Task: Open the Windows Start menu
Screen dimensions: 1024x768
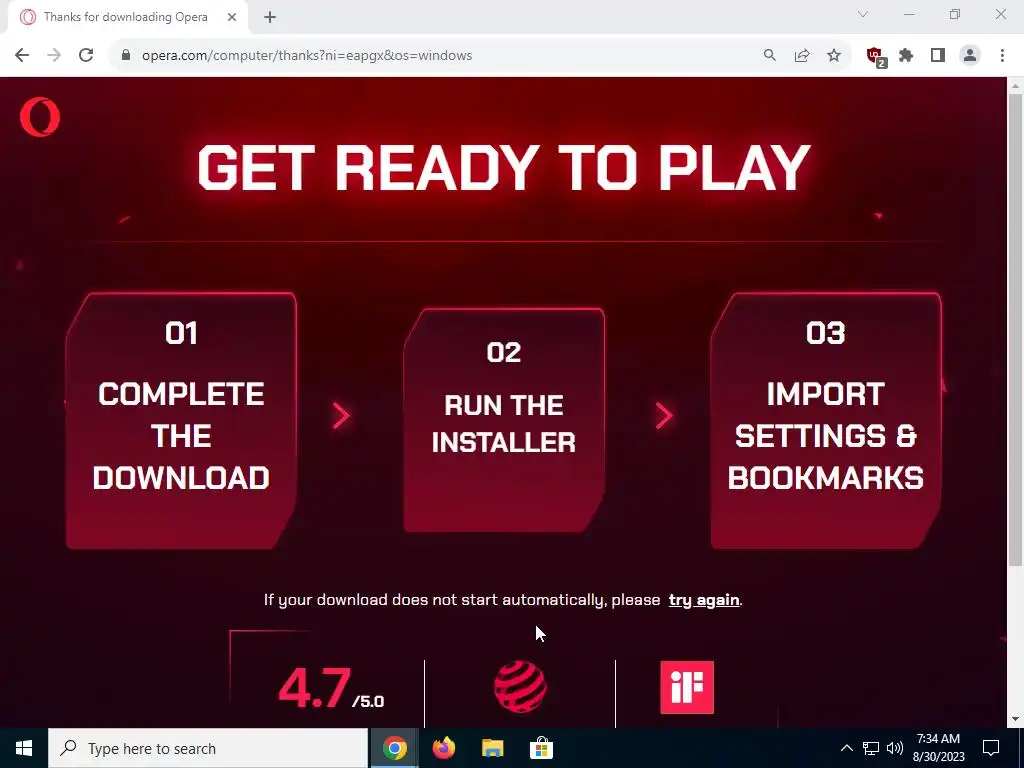Action: point(24,748)
